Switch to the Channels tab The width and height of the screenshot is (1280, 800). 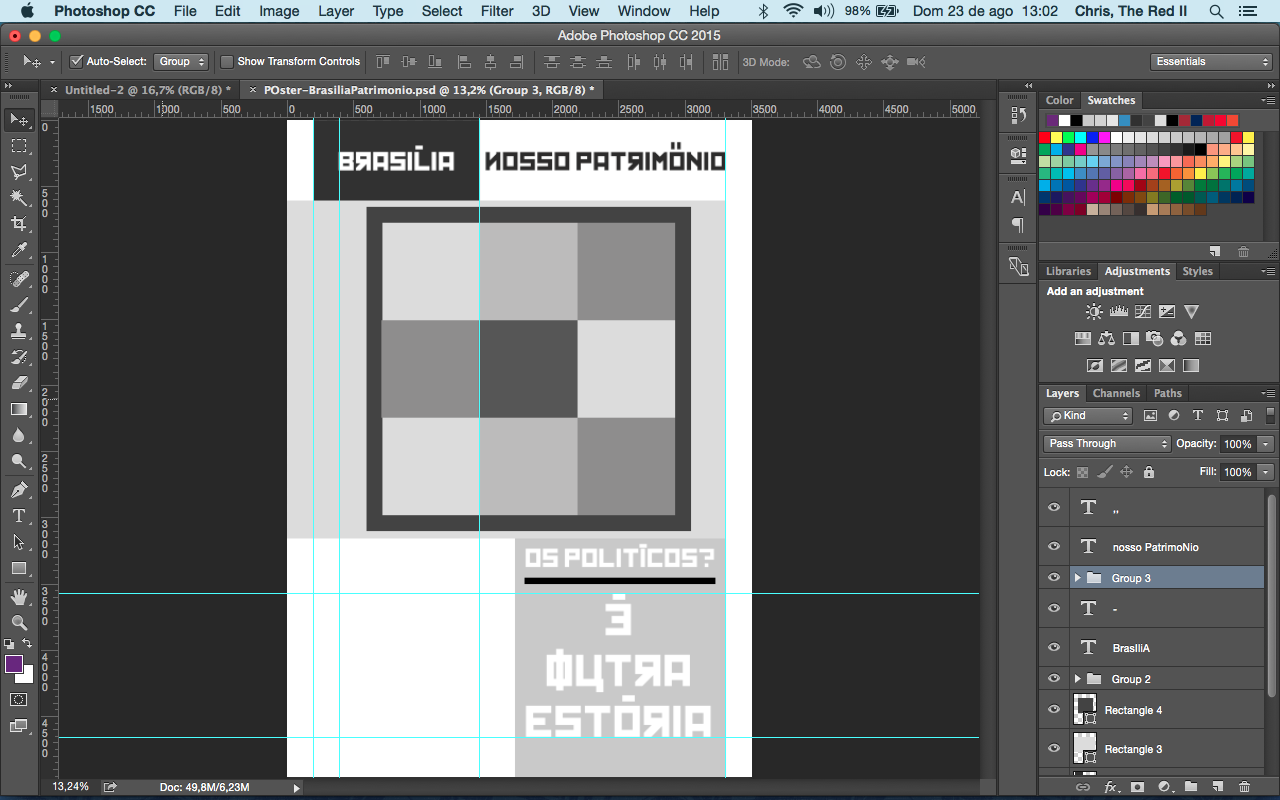point(1116,393)
